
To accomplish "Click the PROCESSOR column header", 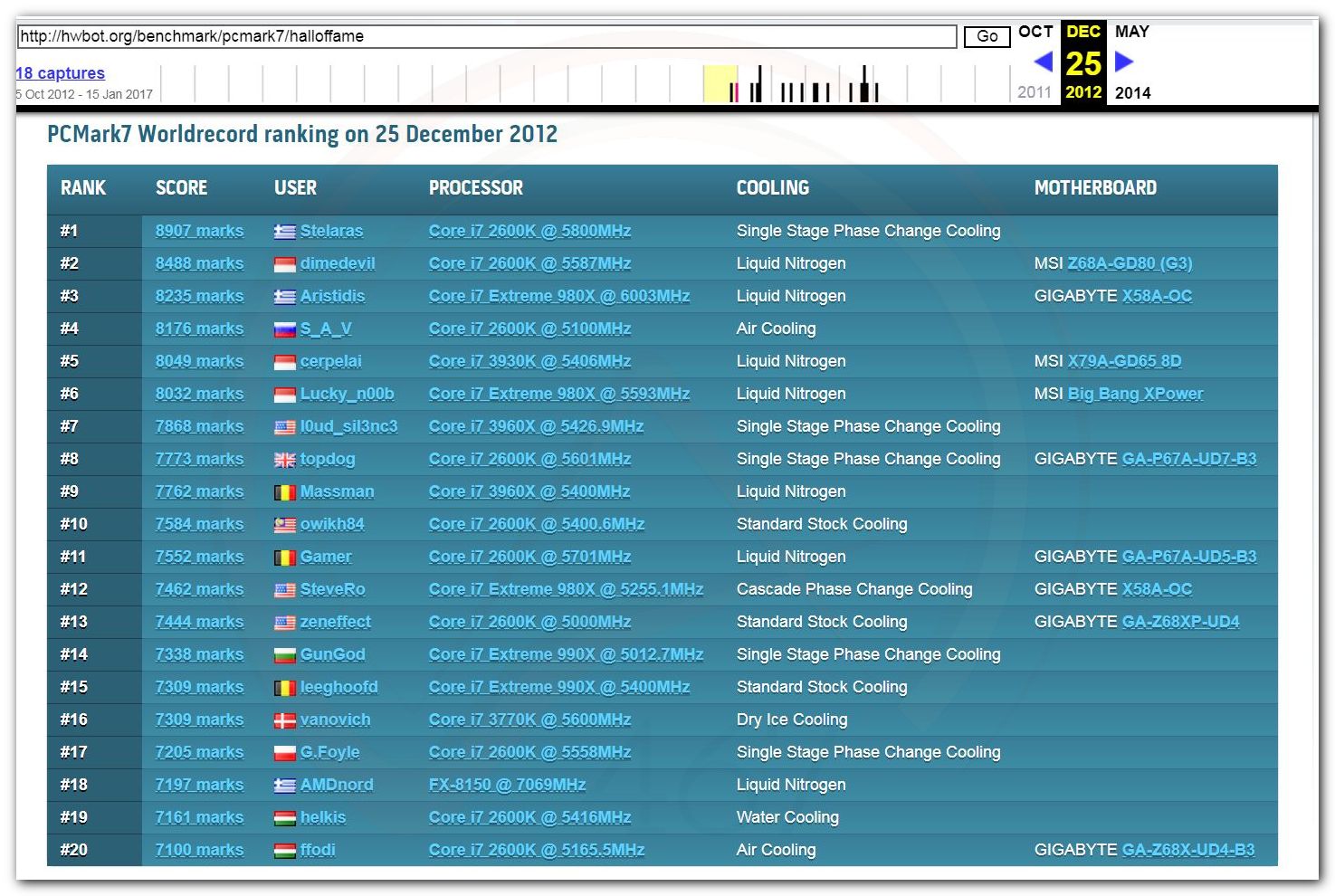I will coord(476,188).
